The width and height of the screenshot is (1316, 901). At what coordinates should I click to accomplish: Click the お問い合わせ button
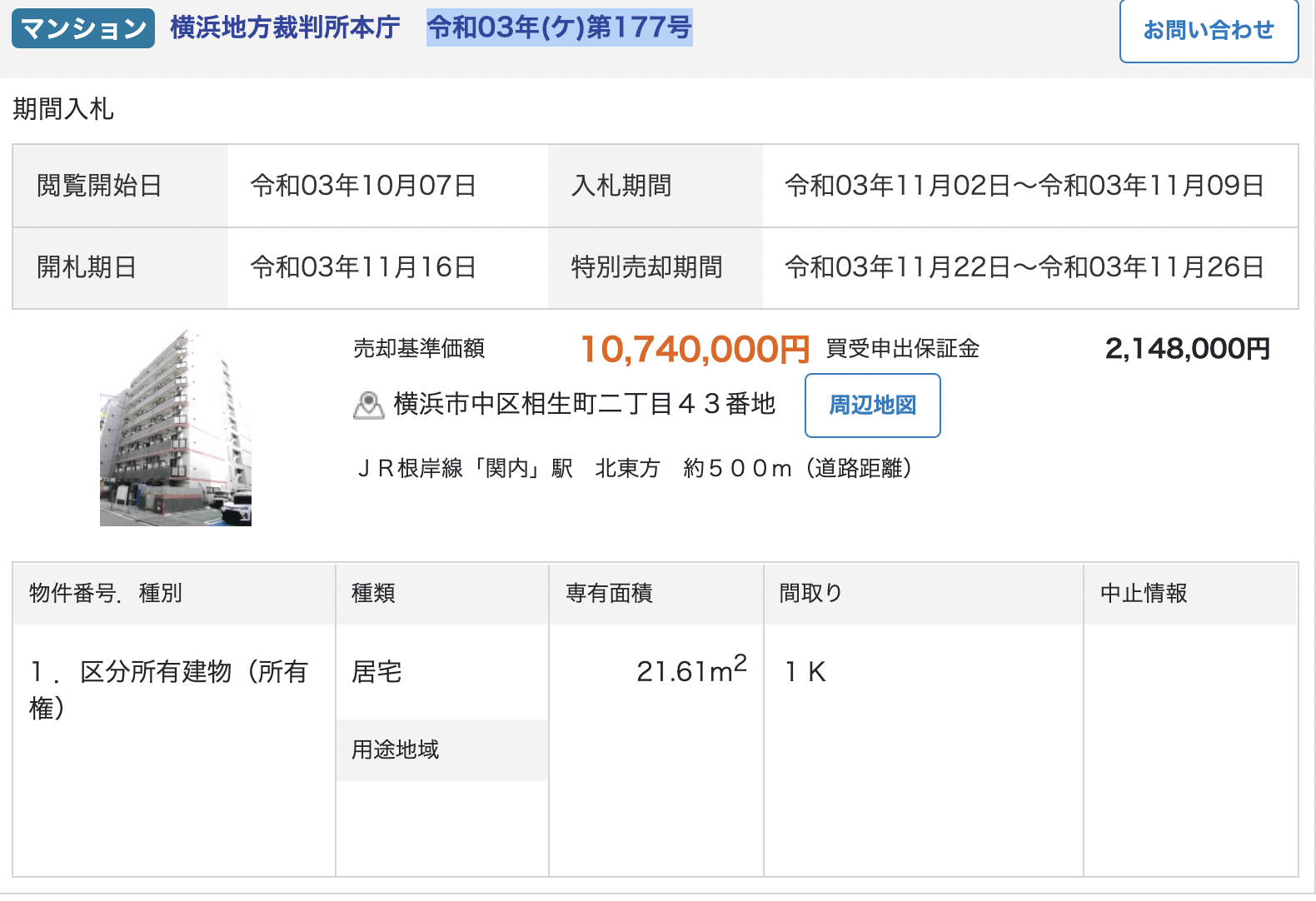(1208, 31)
